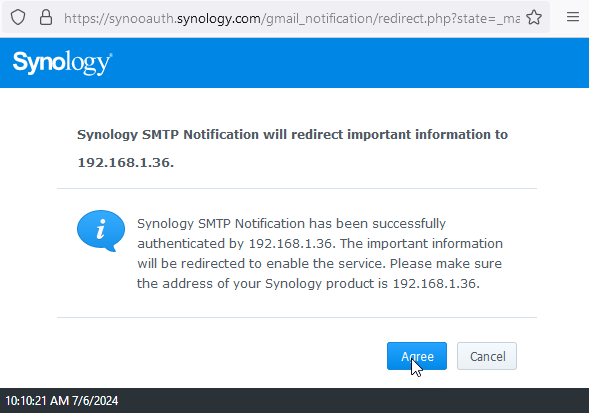Select the bold 192.168.1.36 heading address

point(125,163)
